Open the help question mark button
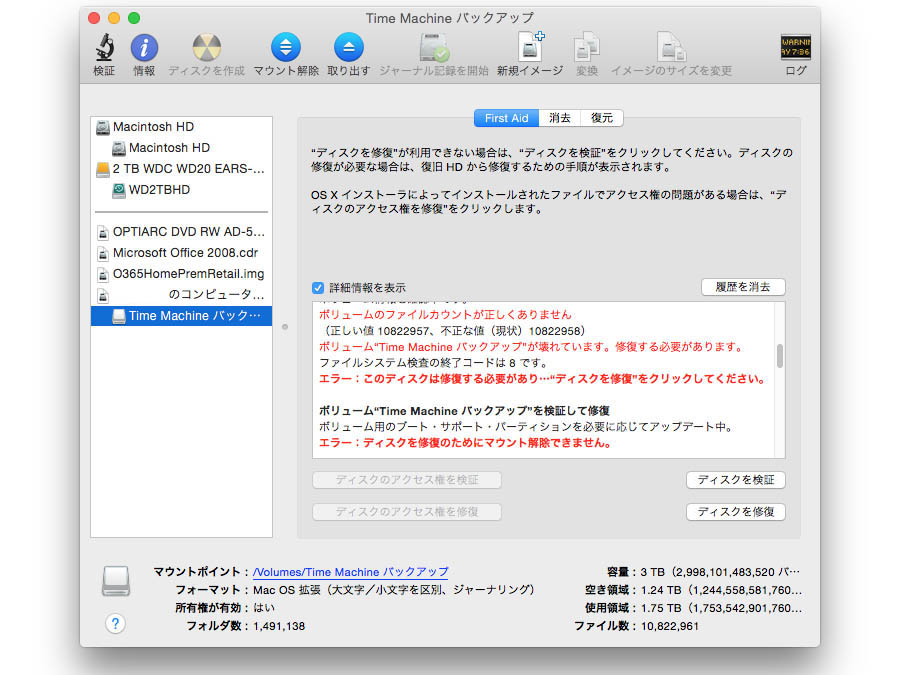 point(115,623)
